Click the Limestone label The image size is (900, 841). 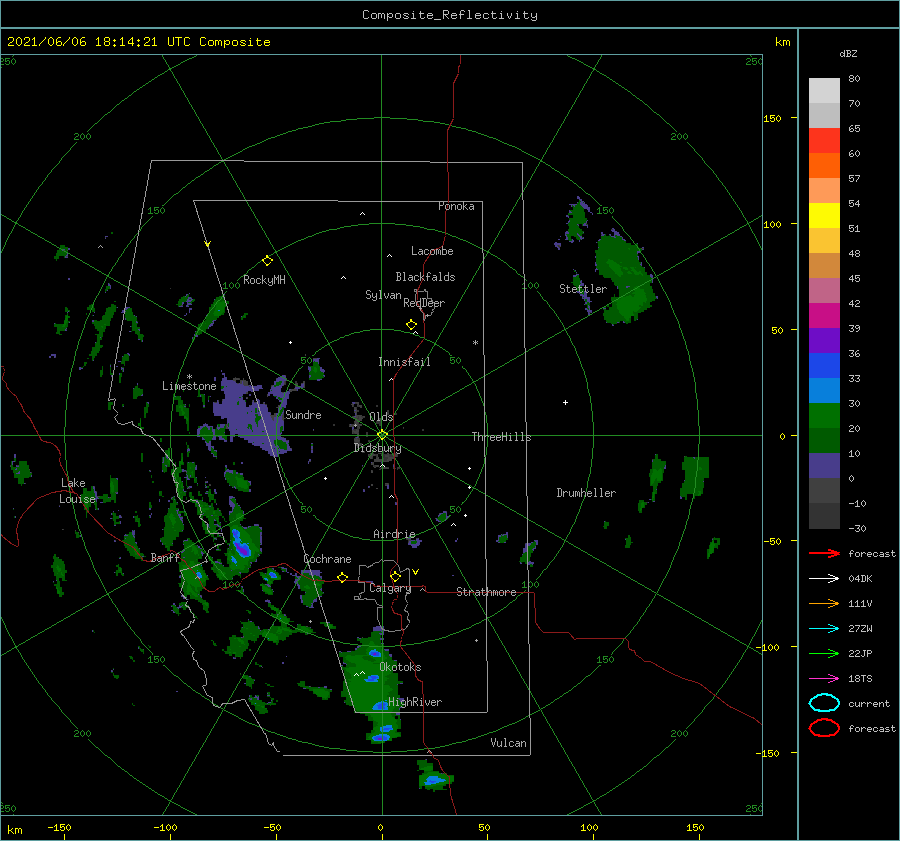[x=189, y=386]
